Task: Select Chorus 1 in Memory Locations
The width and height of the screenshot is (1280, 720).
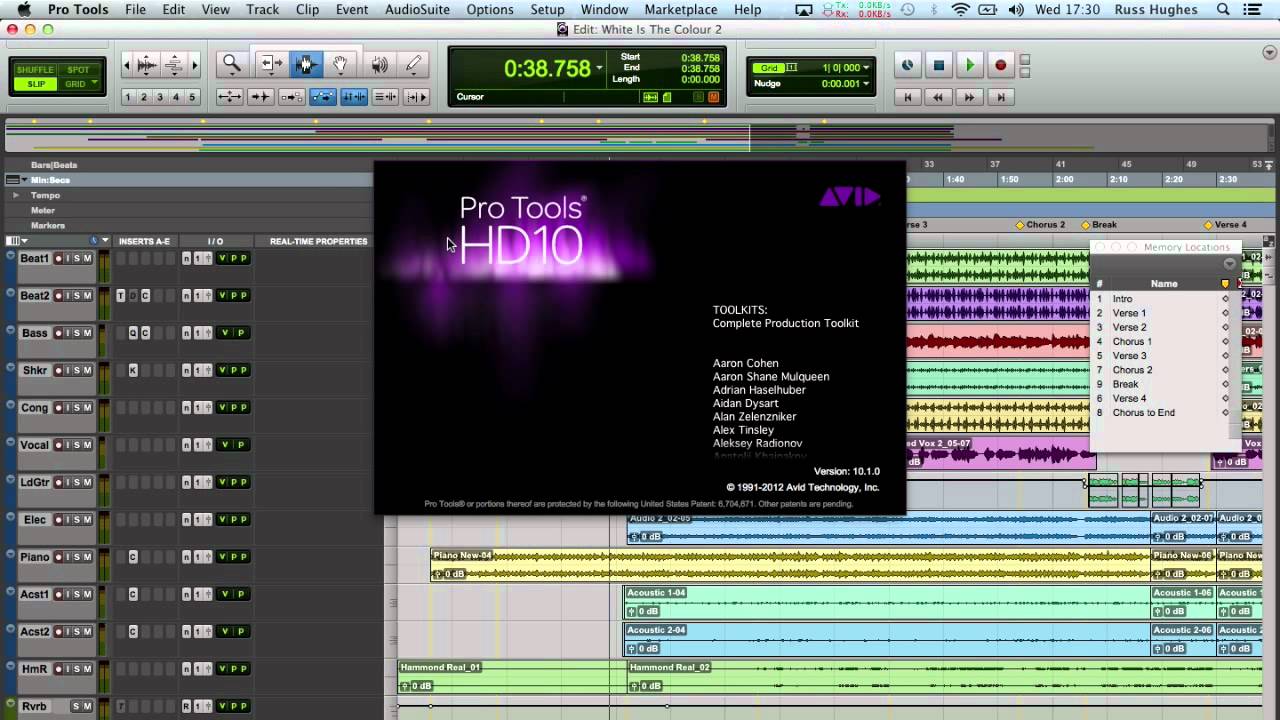Action: click(1132, 341)
